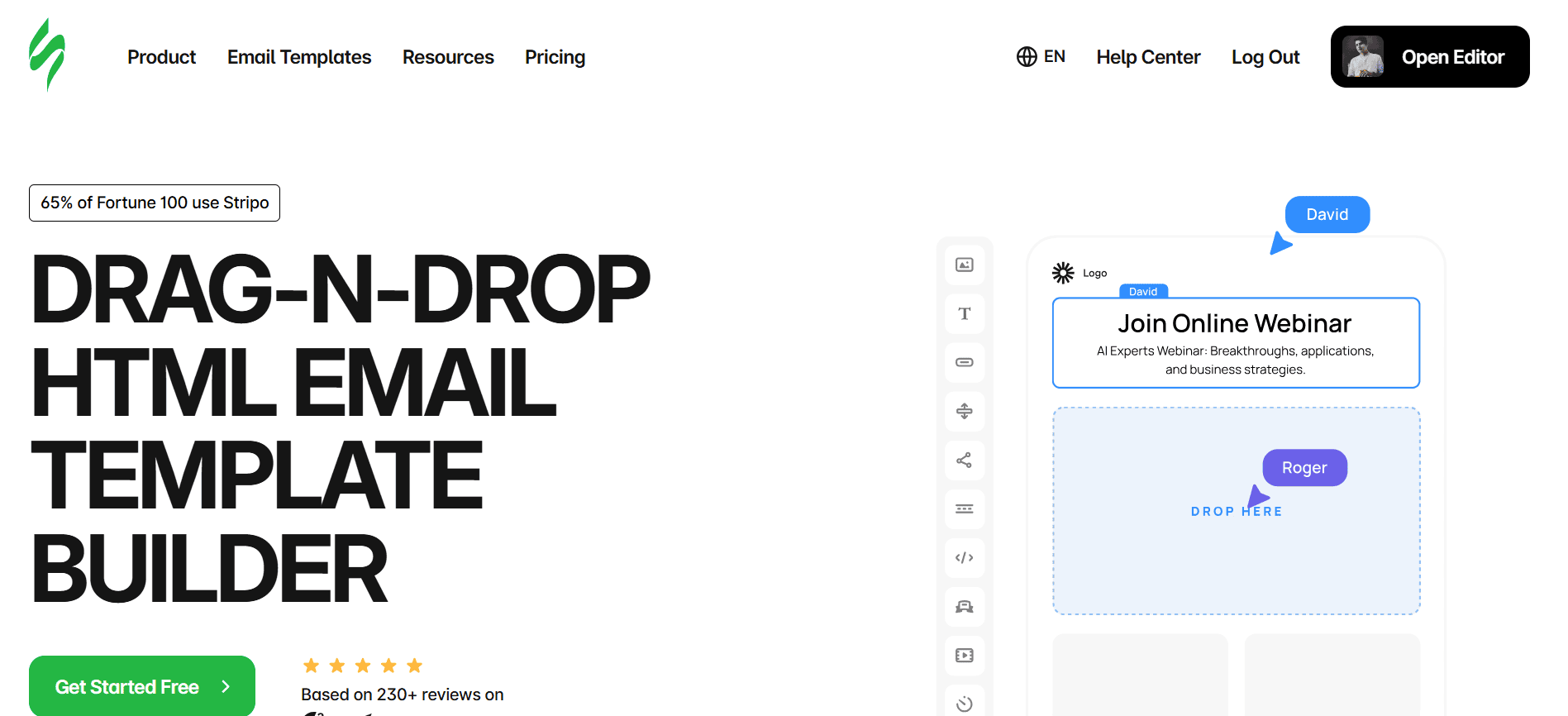Select the Image block icon

click(965, 265)
